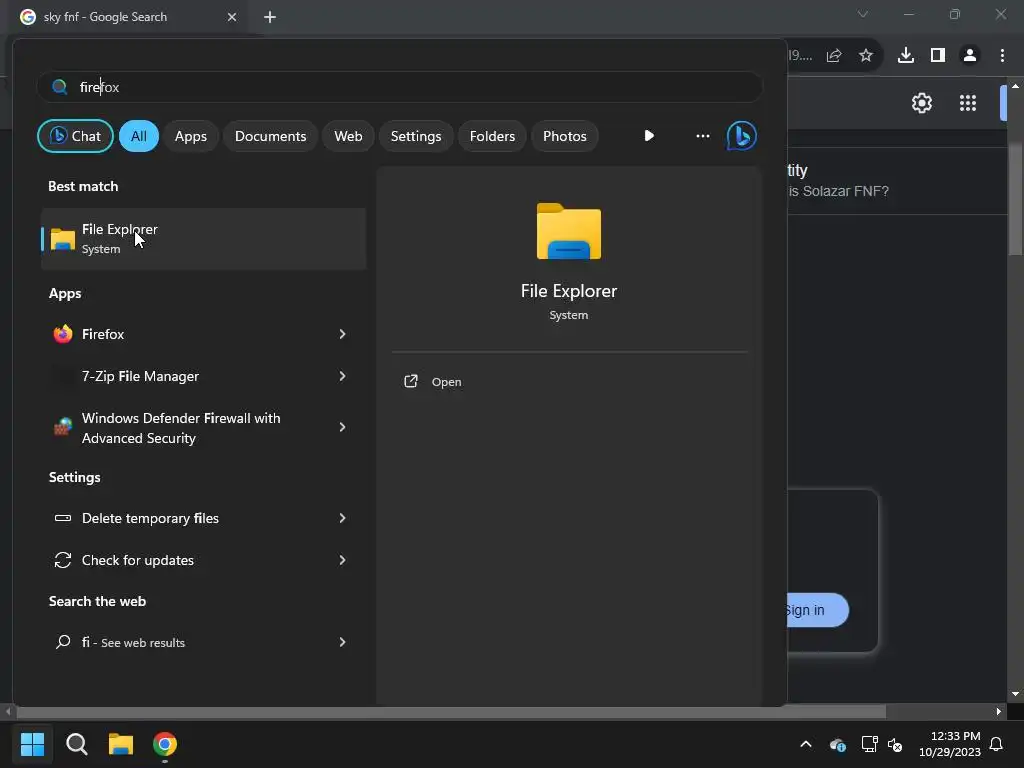
Task: Bookmark this page with the star icon
Action: (865, 56)
